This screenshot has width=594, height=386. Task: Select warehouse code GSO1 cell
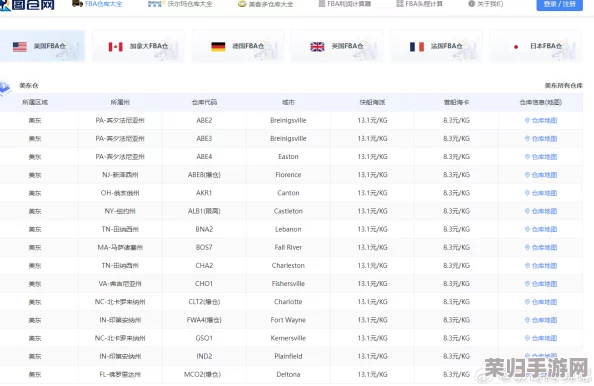click(204, 338)
